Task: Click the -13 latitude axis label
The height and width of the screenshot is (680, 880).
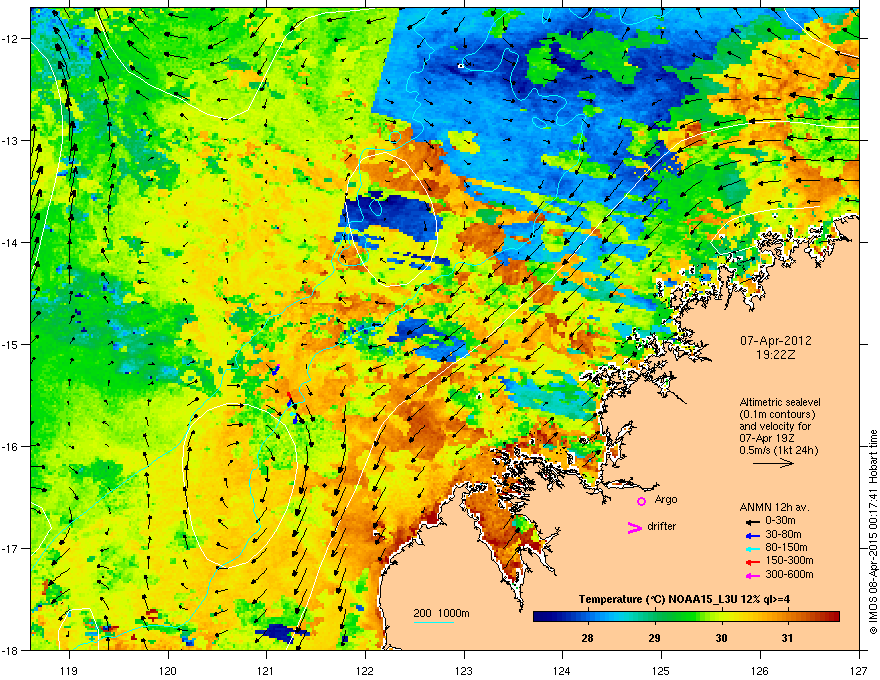Action: (x=11, y=141)
